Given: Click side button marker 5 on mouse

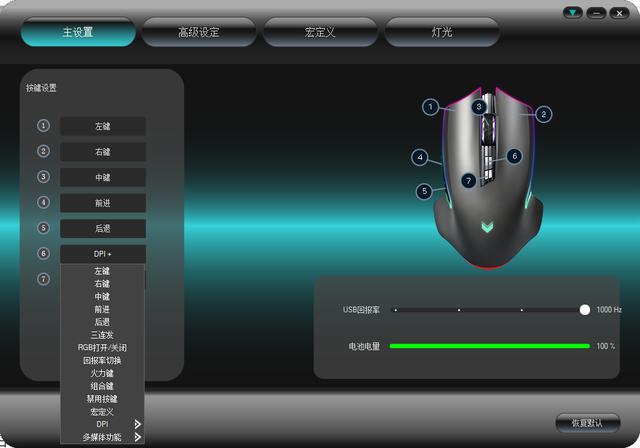Looking at the screenshot, I should coord(425,191).
